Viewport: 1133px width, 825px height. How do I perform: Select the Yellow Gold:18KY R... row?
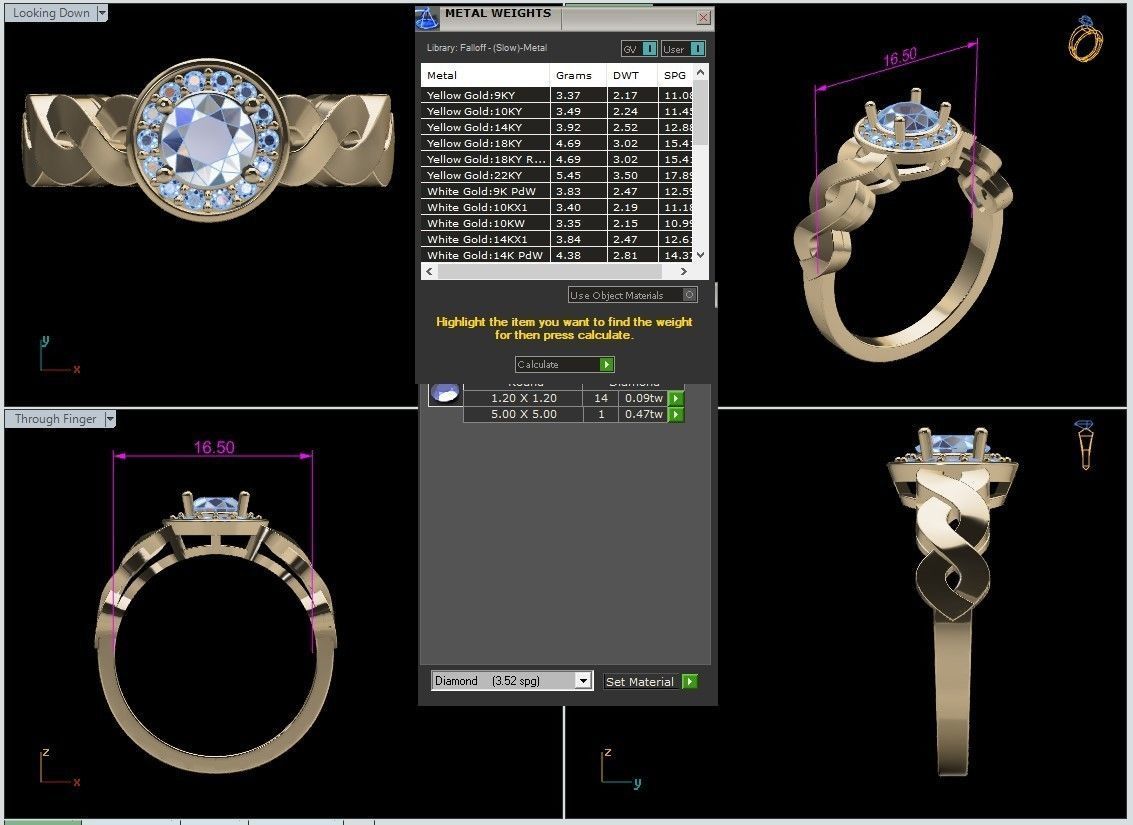[556, 159]
